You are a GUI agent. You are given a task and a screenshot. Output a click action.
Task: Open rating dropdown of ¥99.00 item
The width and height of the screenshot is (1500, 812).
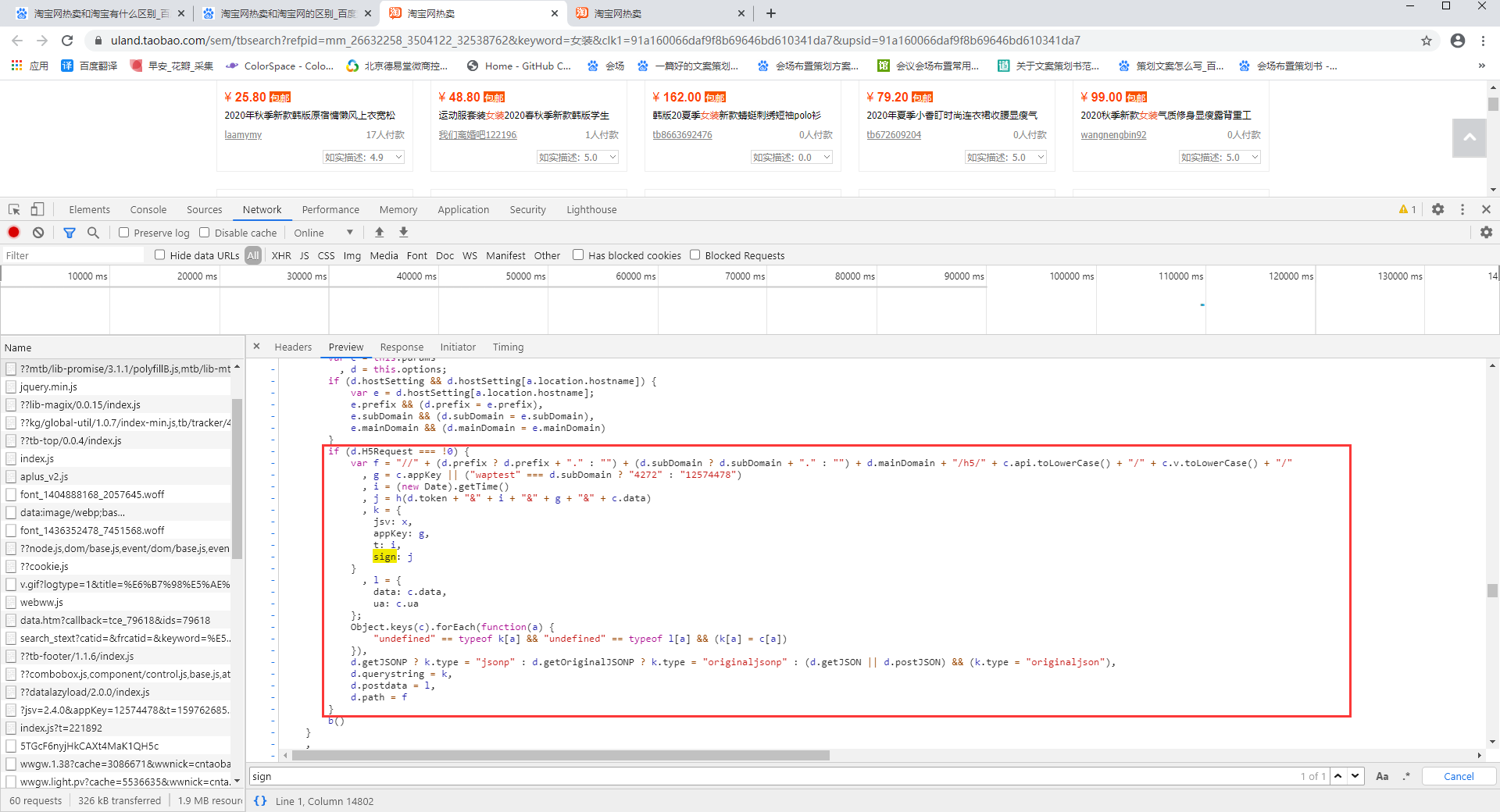pos(1220,158)
